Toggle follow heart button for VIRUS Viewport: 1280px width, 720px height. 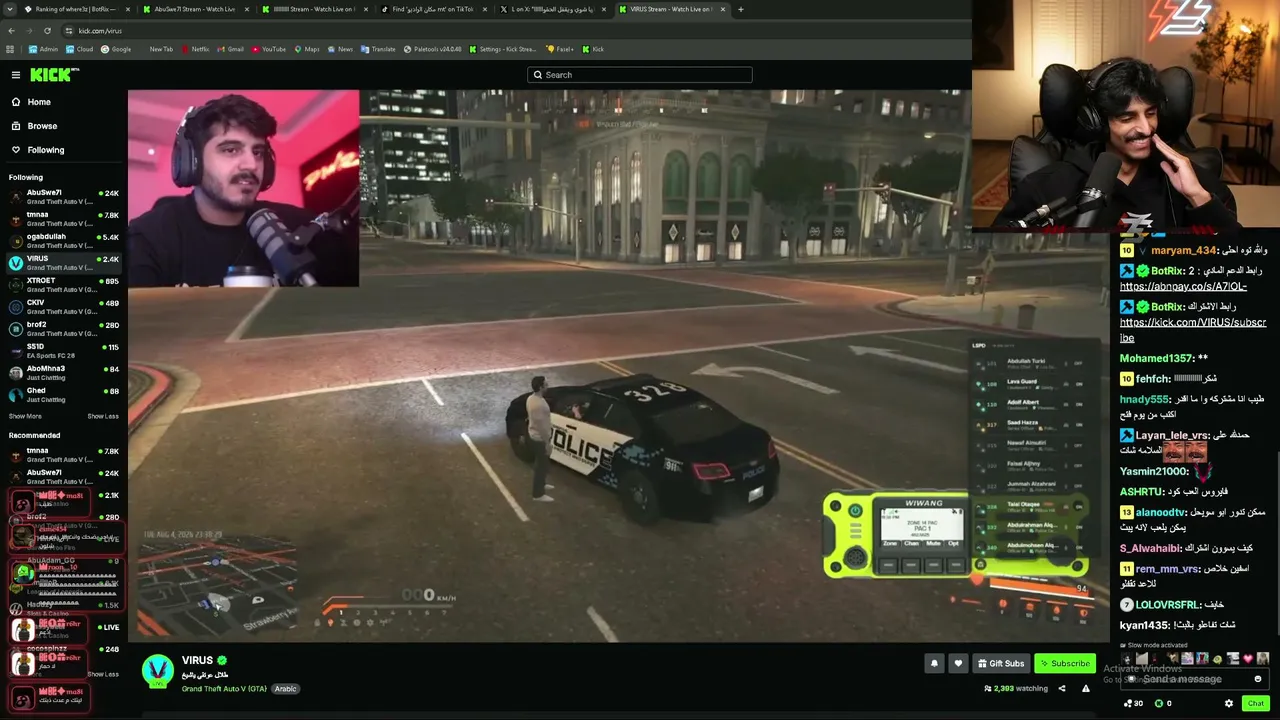958,663
